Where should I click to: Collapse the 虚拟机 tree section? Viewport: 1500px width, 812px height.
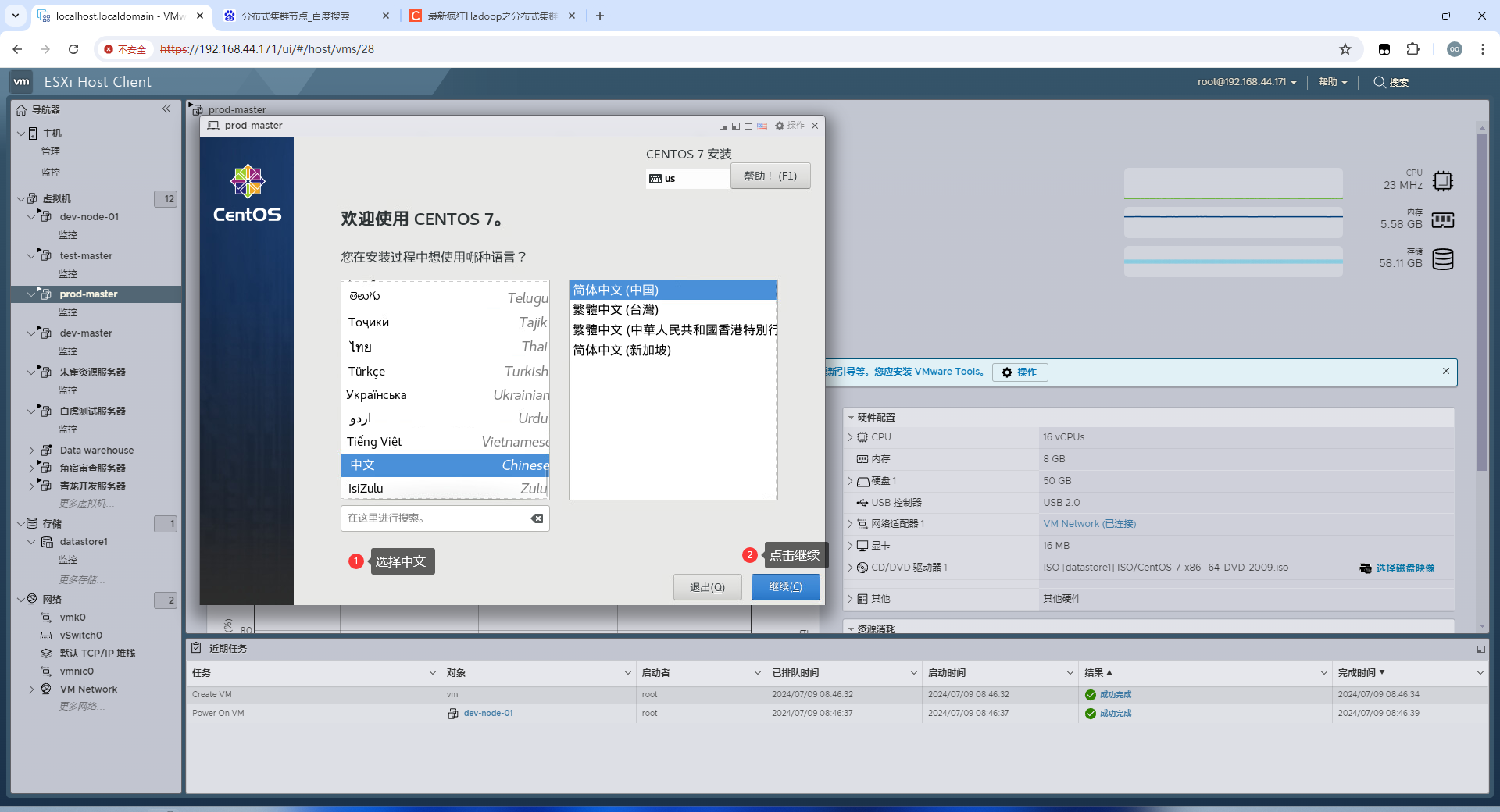21,198
